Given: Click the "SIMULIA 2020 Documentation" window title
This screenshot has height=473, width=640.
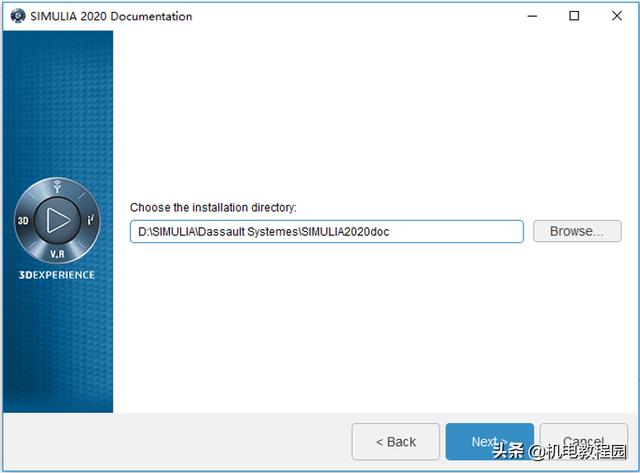Looking at the screenshot, I should (111, 16).
